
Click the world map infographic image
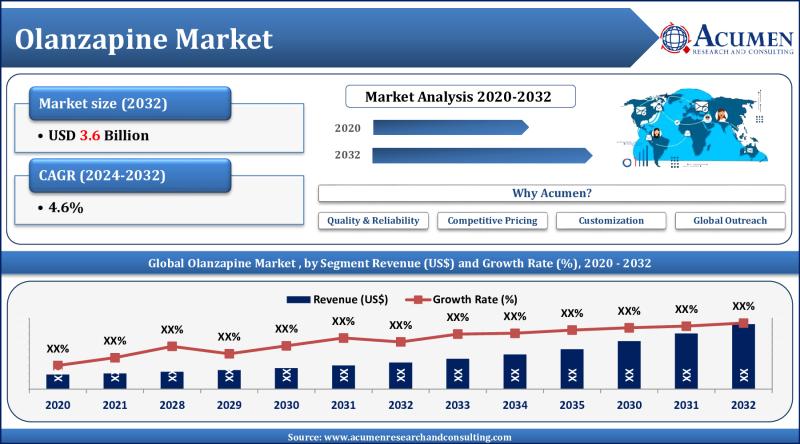[694, 128]
